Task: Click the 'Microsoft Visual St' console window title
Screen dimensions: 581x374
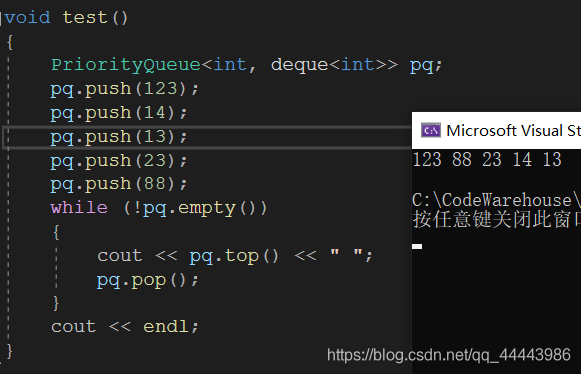Action: click(514, 130)
